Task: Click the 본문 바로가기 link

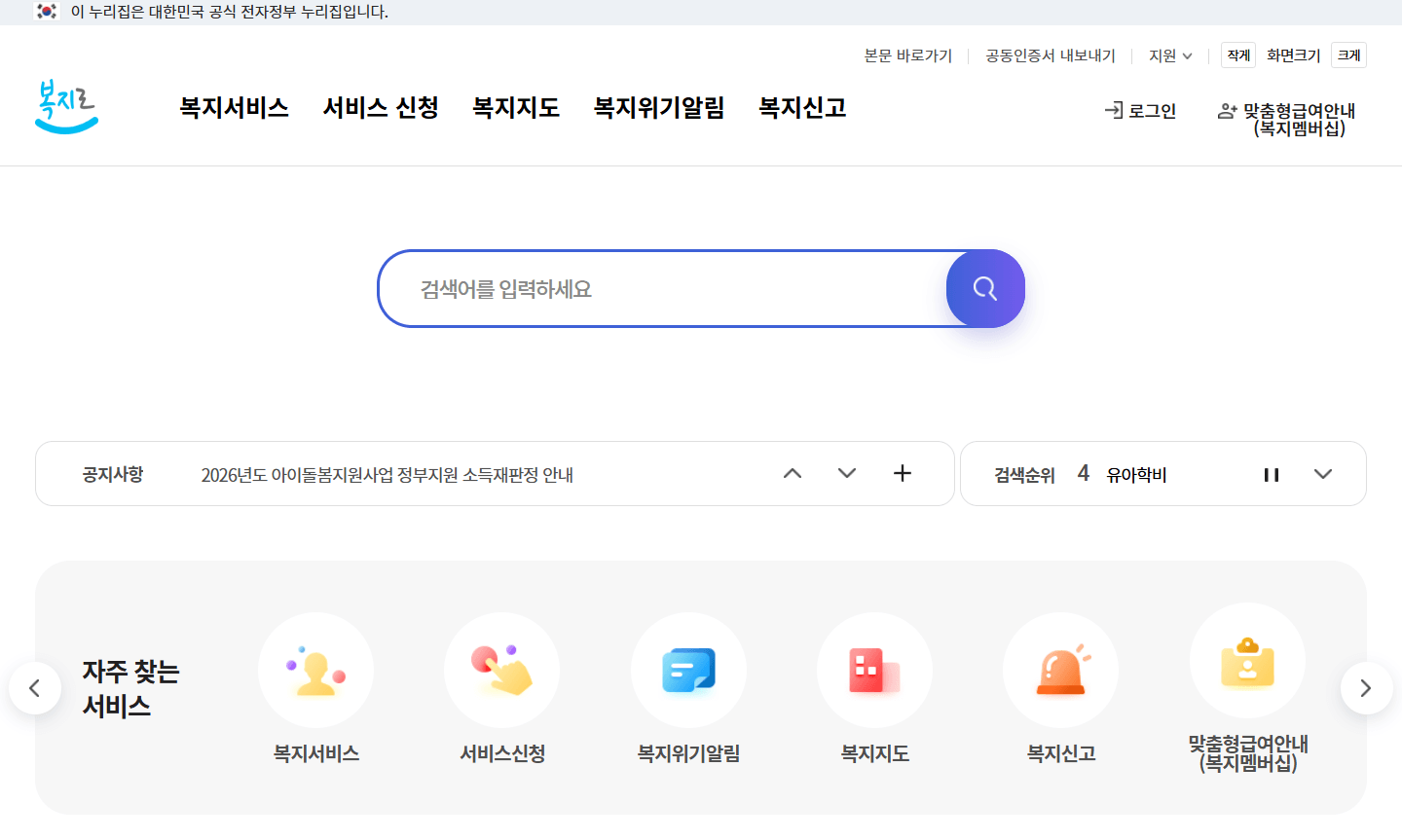Action: coord(907,55)
